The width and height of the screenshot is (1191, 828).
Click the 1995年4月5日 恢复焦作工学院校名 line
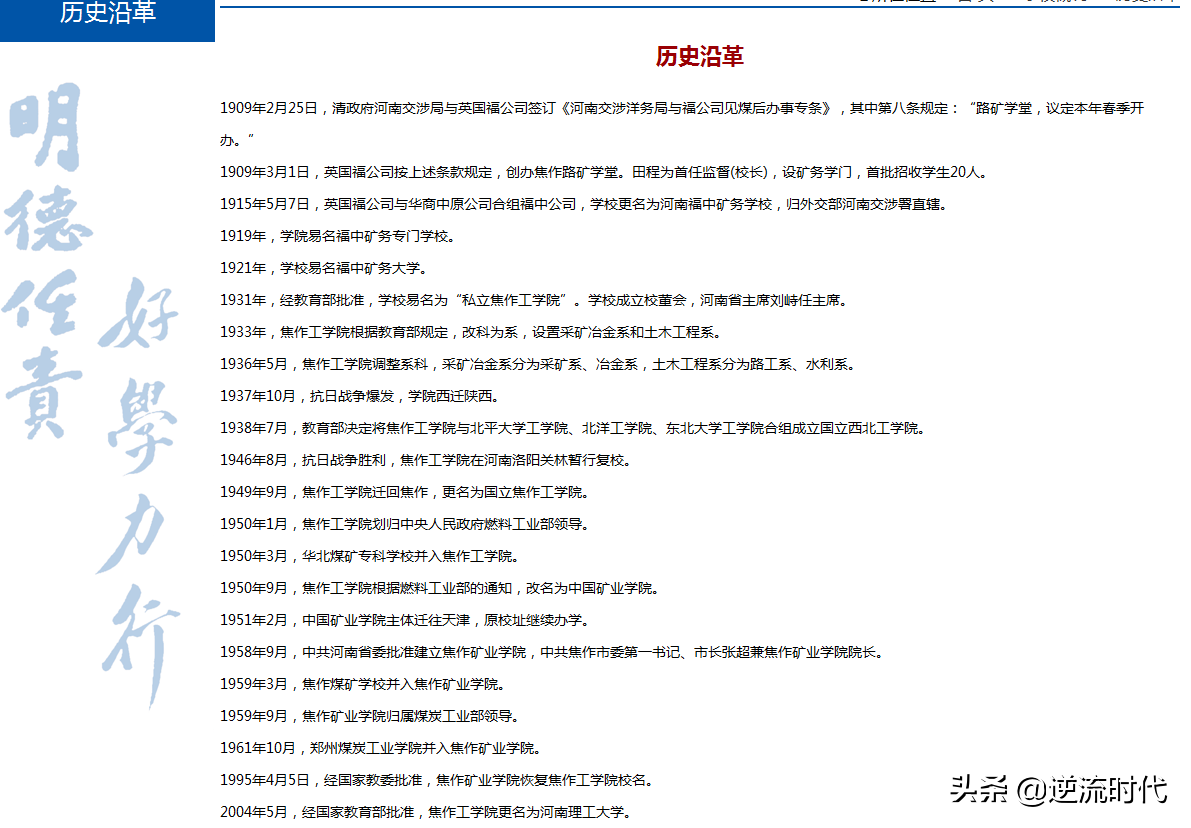click(x=438, y=780)
